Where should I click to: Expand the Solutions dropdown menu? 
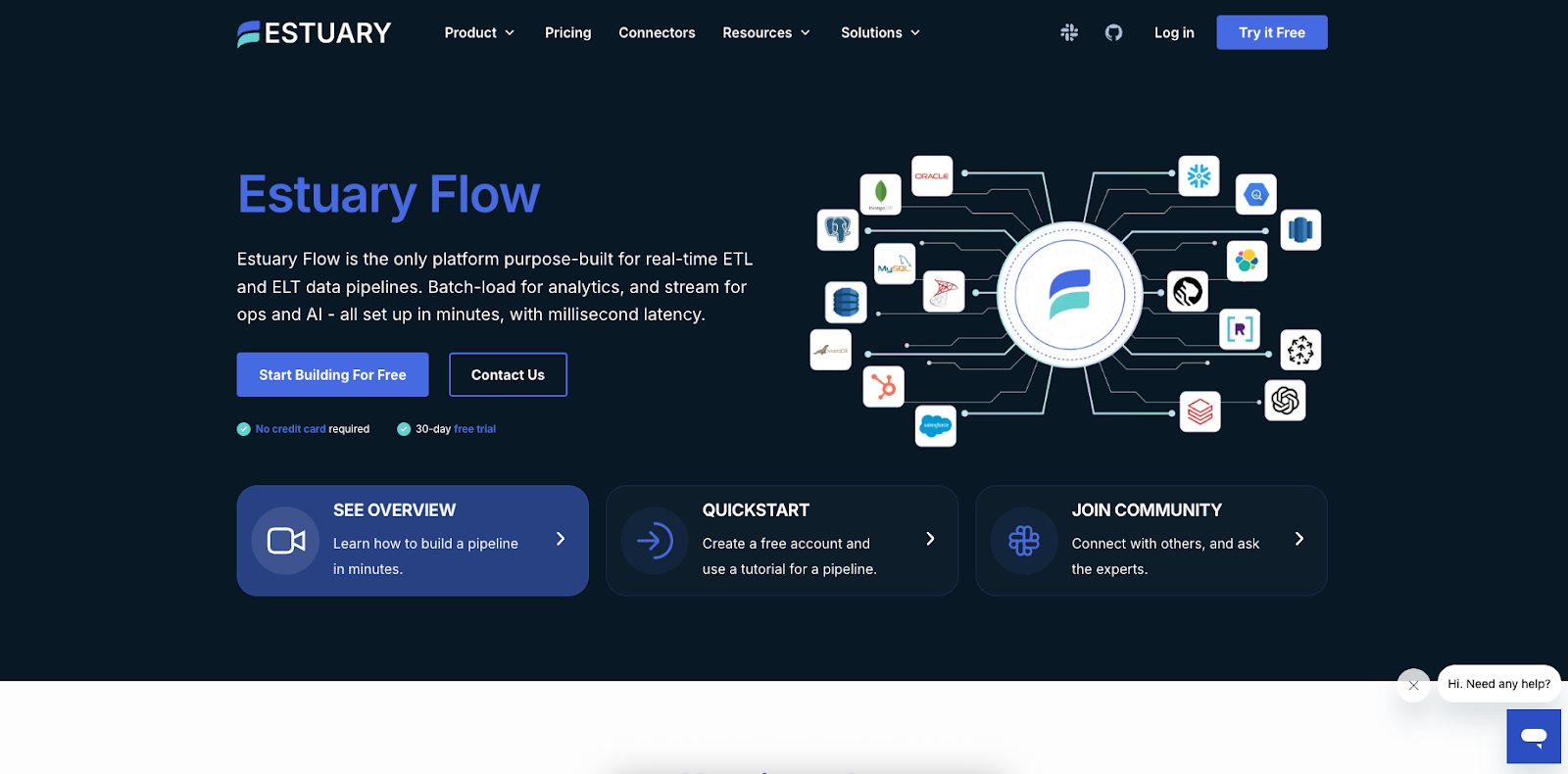coord(880,32)
